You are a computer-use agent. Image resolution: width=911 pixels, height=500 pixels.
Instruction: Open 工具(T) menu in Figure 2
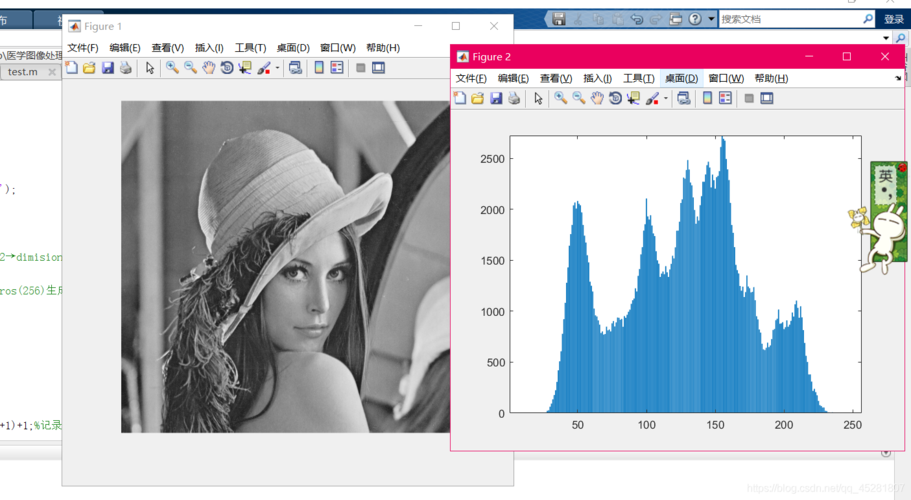coord(639,78)
